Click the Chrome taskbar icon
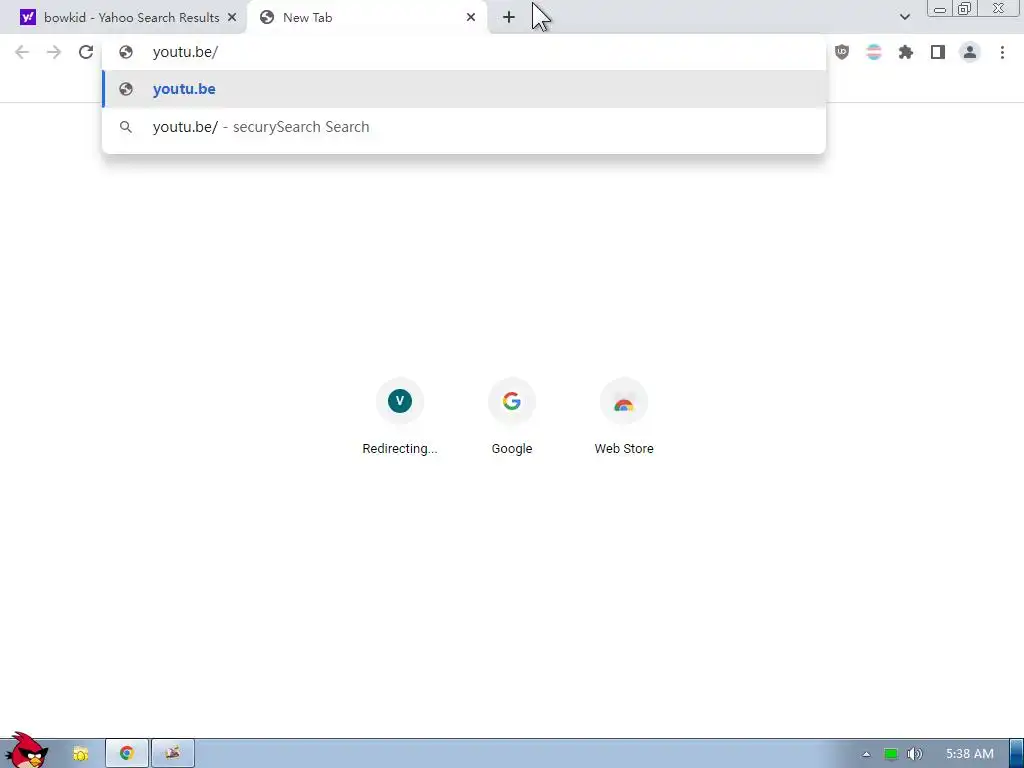The width and height of the screenshot is (1024, 768). coord(127,754)
